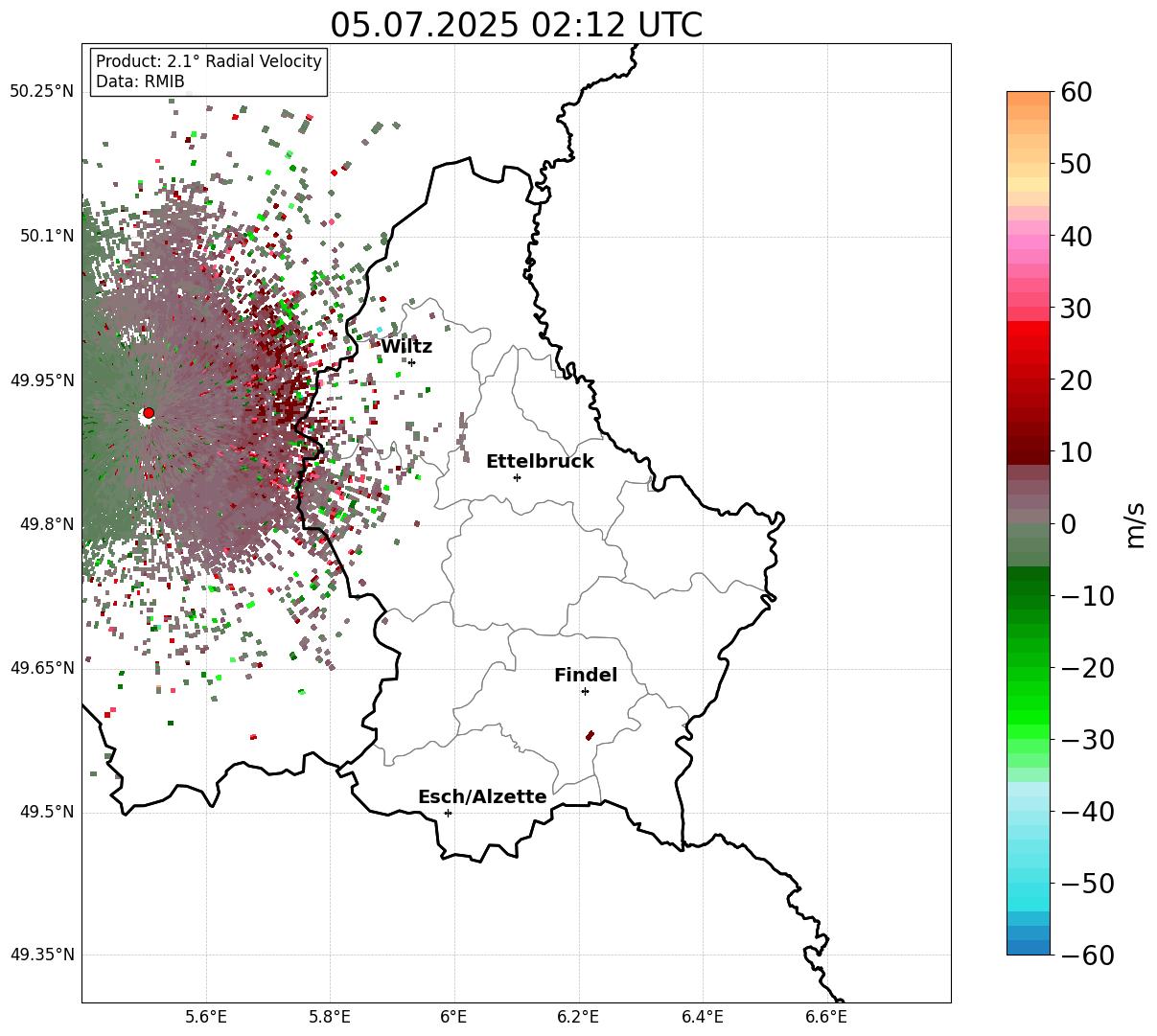1157x1036 pixels.
Task: Click the 49.35°N latitude label
Action: pyautogui.click(x=41, y=955)
